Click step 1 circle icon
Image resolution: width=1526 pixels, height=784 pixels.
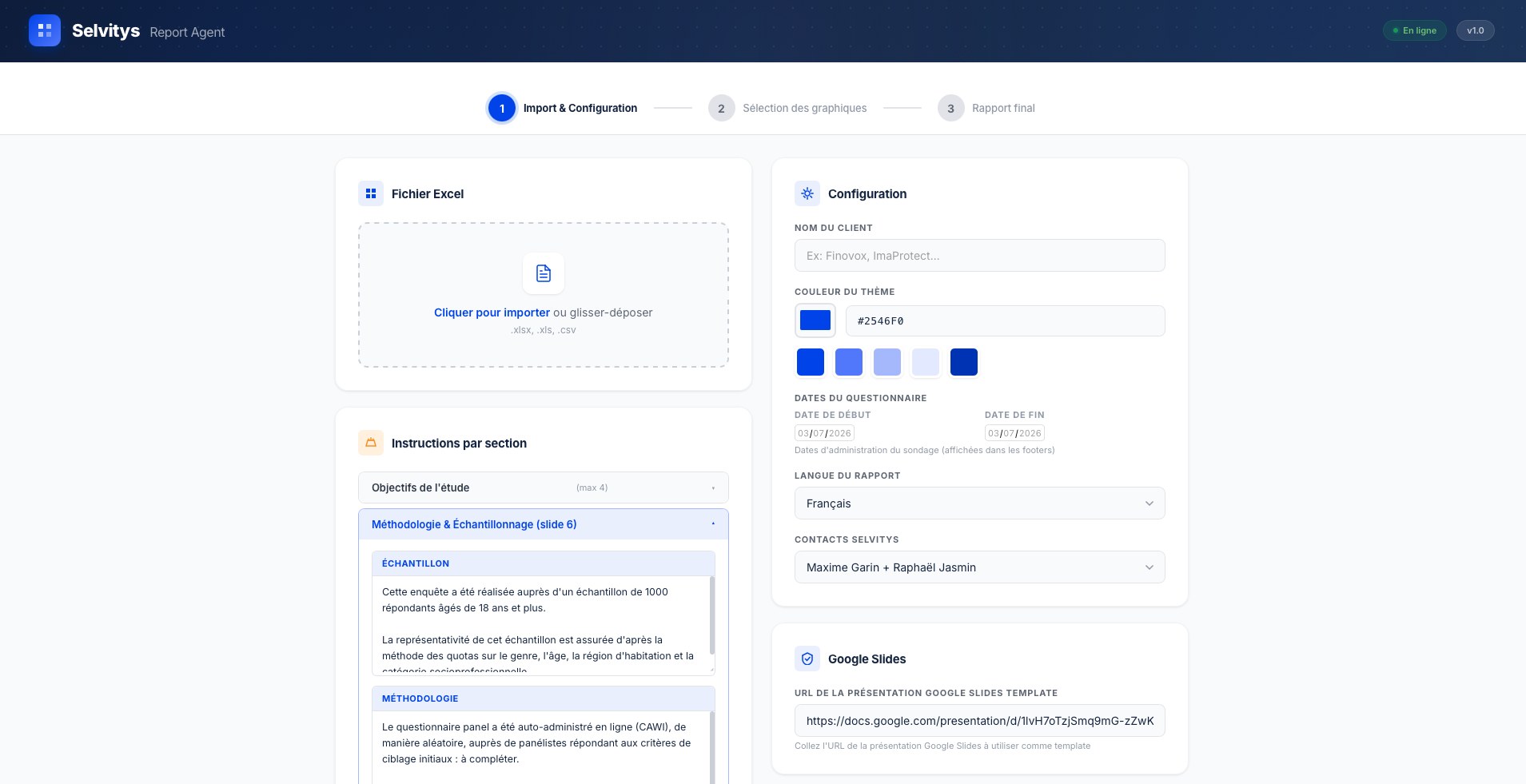coord(502,108)
